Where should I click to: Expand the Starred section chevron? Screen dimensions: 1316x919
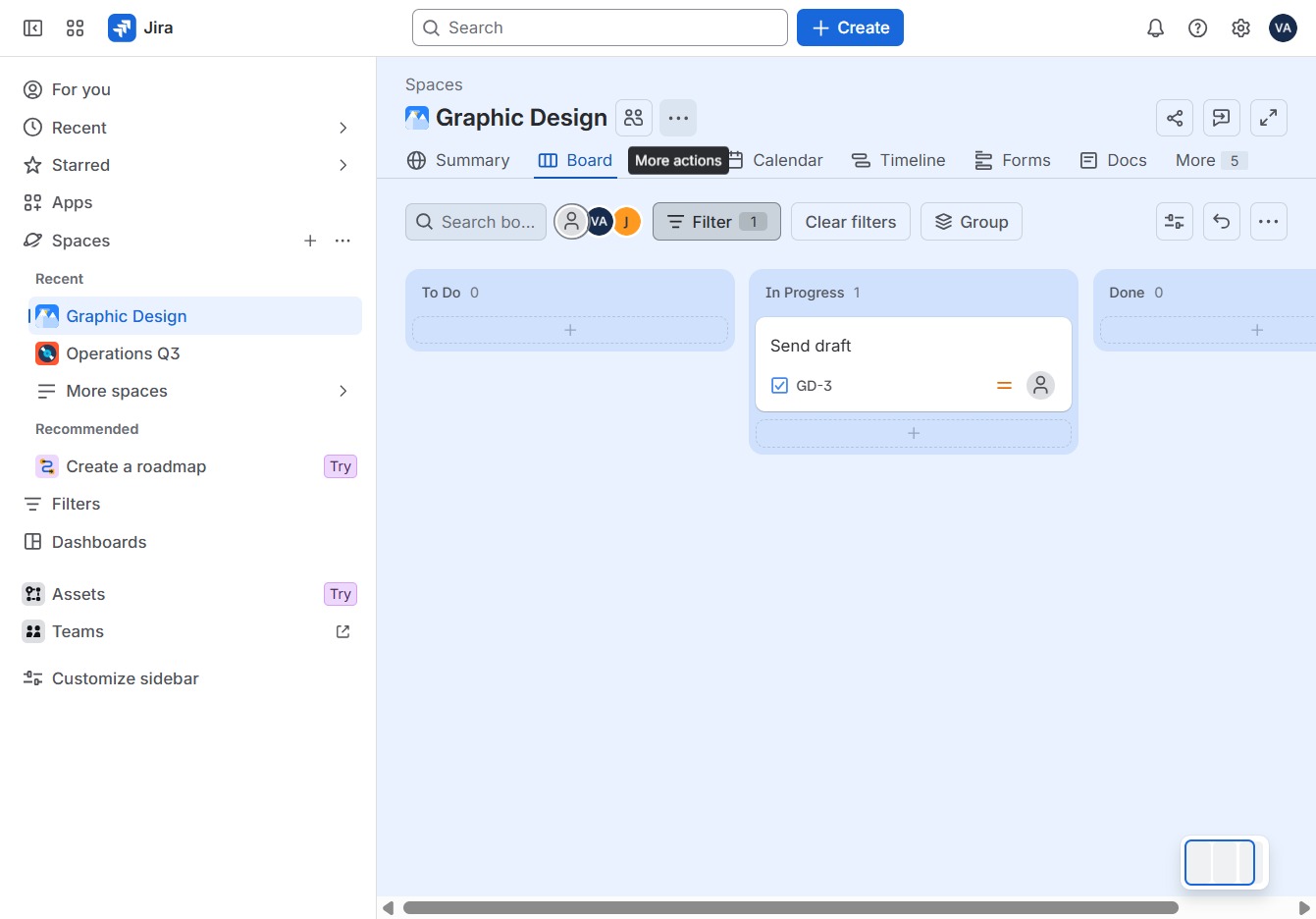point(342,165)
